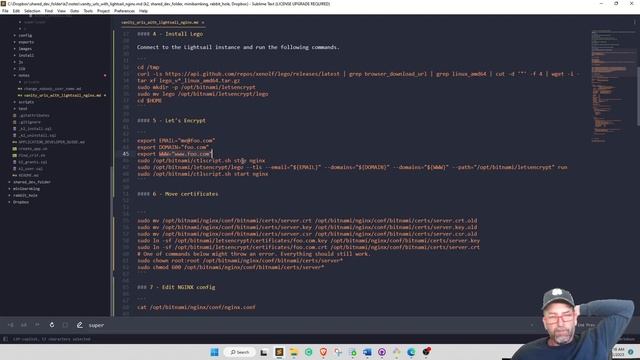Close the vanity_urls_with_lightsail_nginx.md tab
640x360 pixels.
(202, 22)
